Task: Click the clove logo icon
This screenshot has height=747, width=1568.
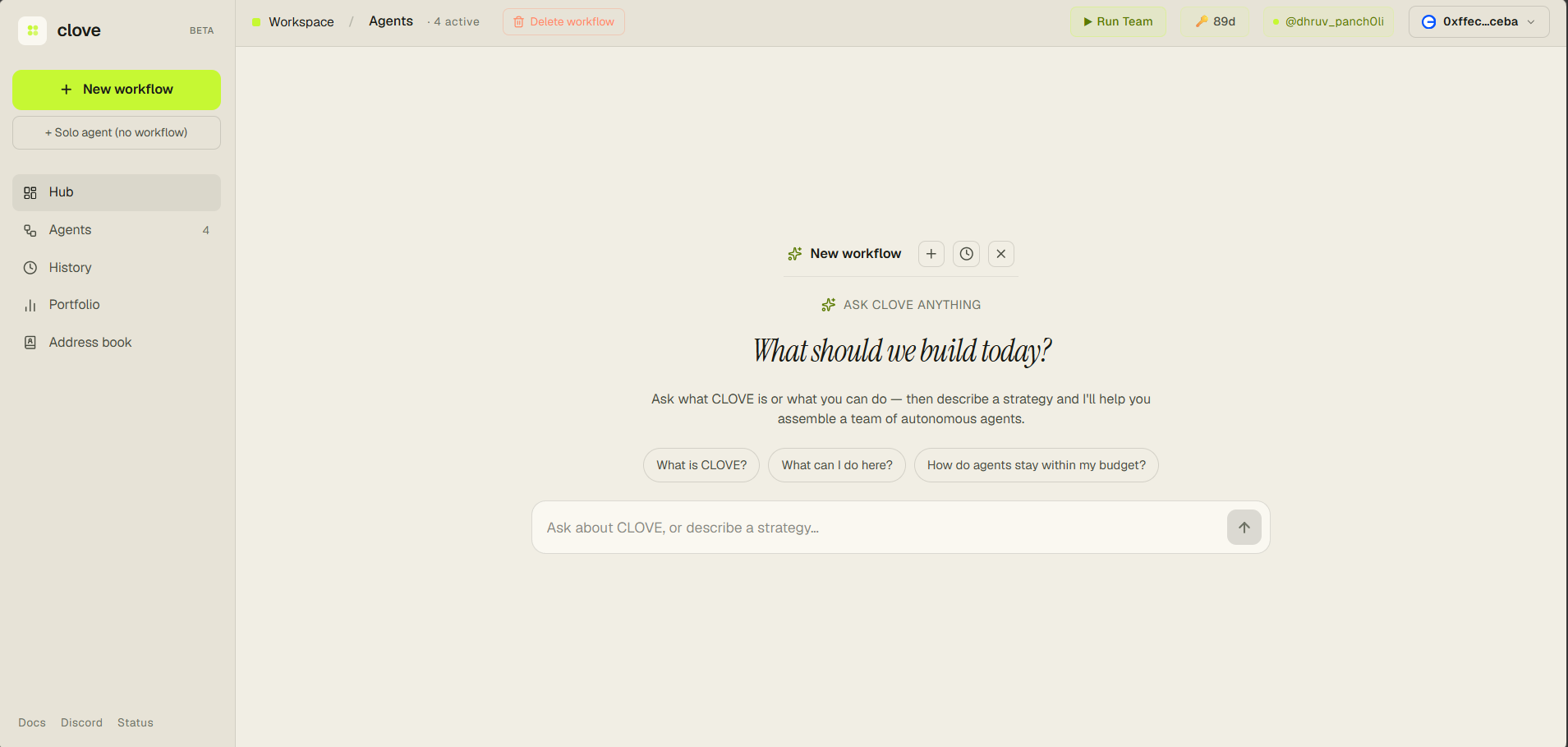Action: [32, 30]
